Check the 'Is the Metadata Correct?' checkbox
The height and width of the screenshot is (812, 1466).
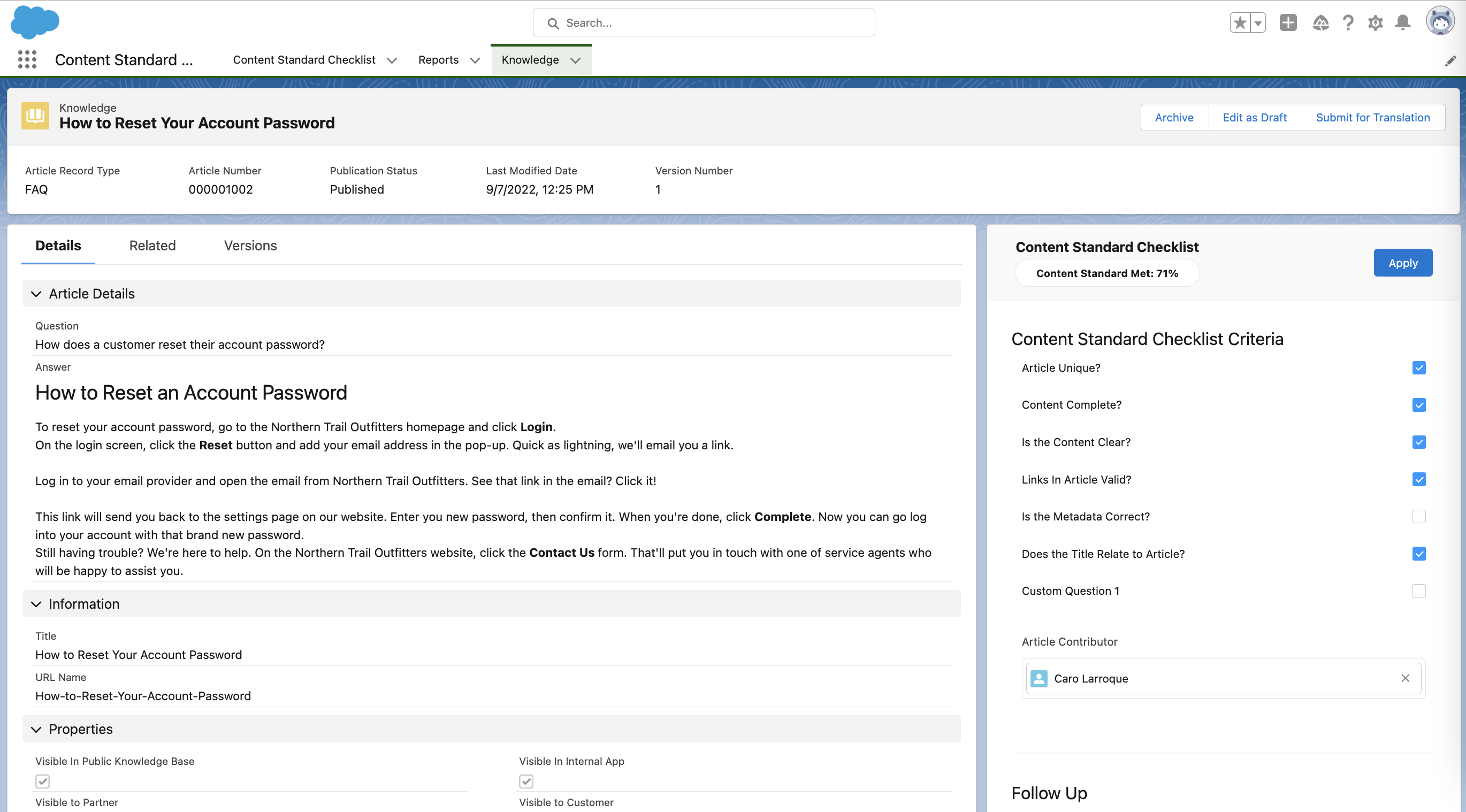pos(1419,517)
